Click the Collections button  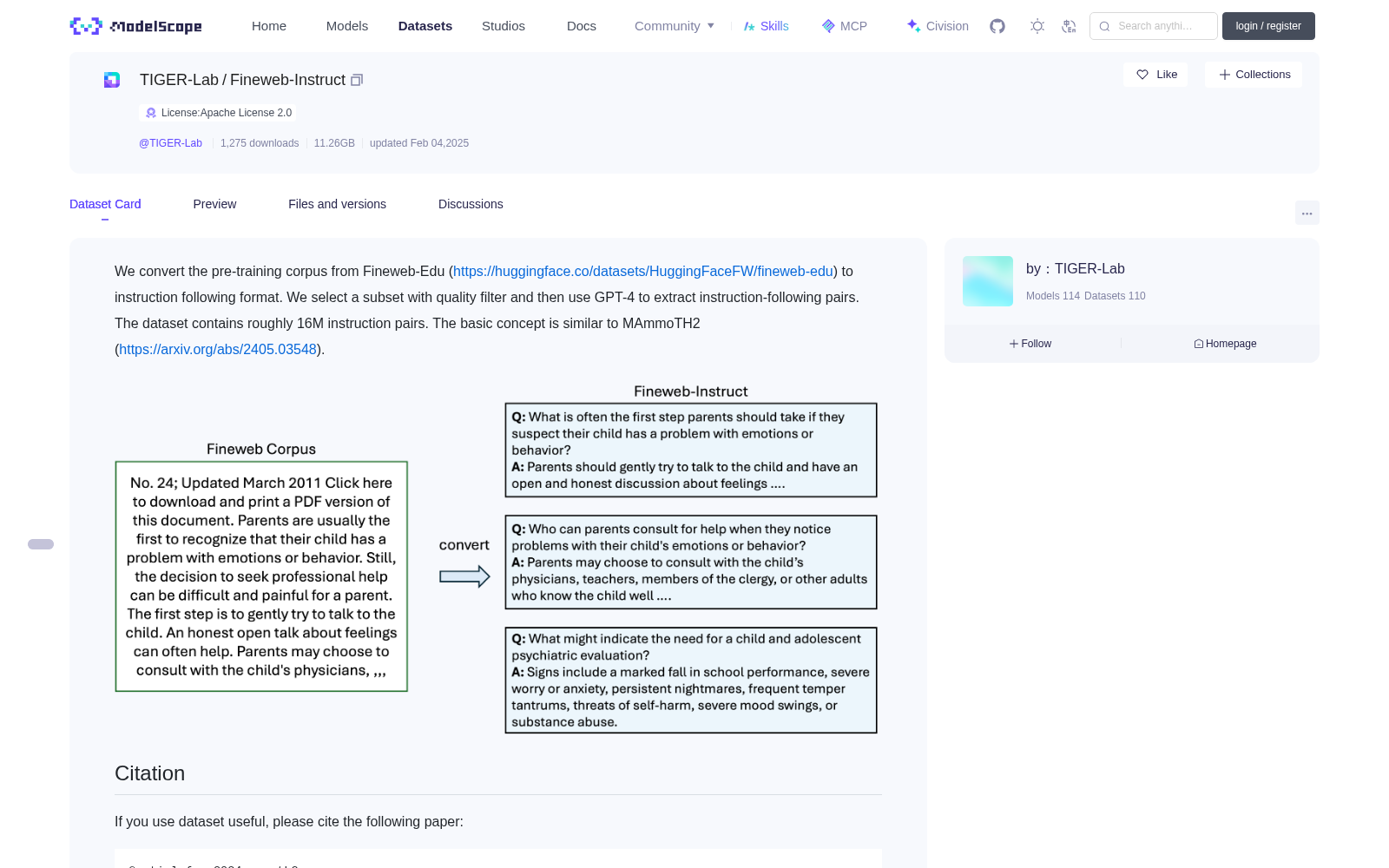tap(1254, 75)
